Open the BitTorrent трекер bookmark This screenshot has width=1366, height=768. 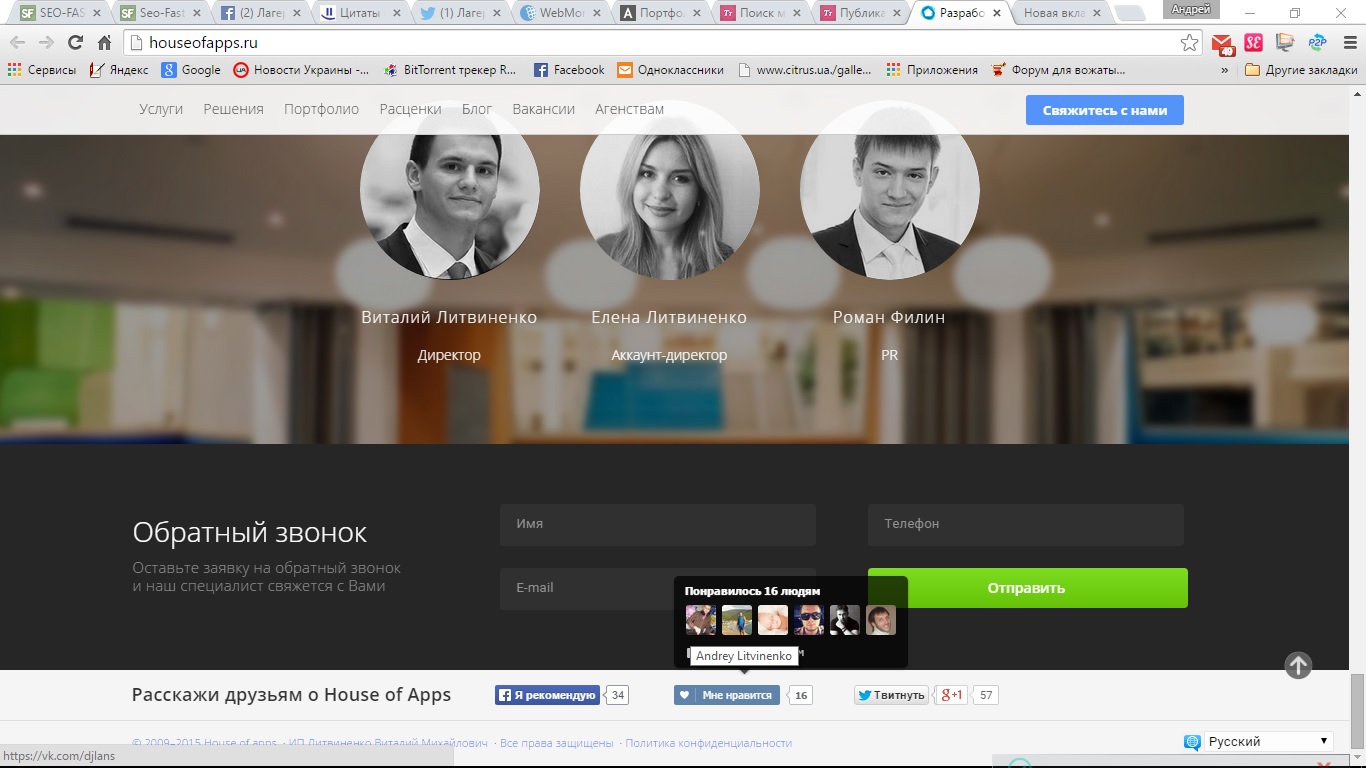point(449,70)
